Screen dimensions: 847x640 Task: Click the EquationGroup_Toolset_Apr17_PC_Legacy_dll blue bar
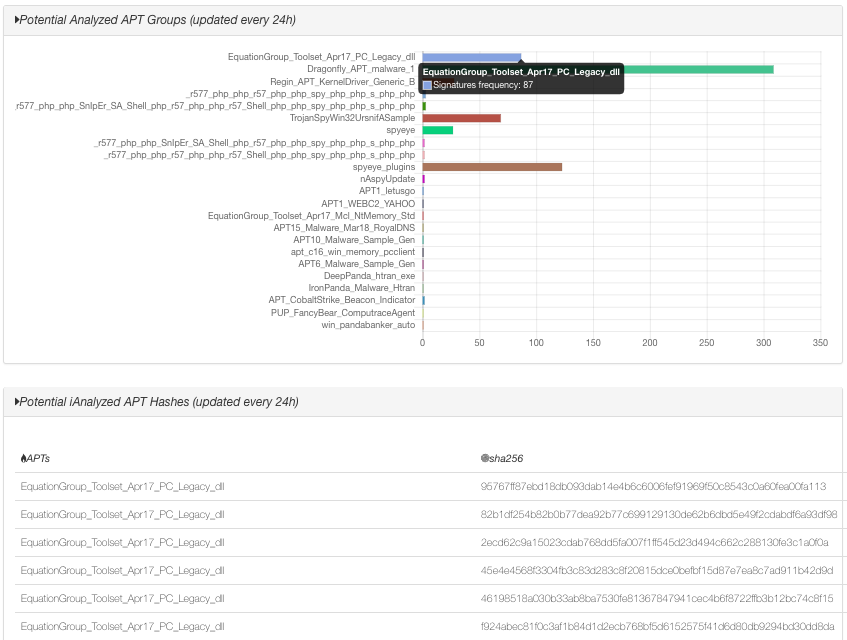coord(471,57)
